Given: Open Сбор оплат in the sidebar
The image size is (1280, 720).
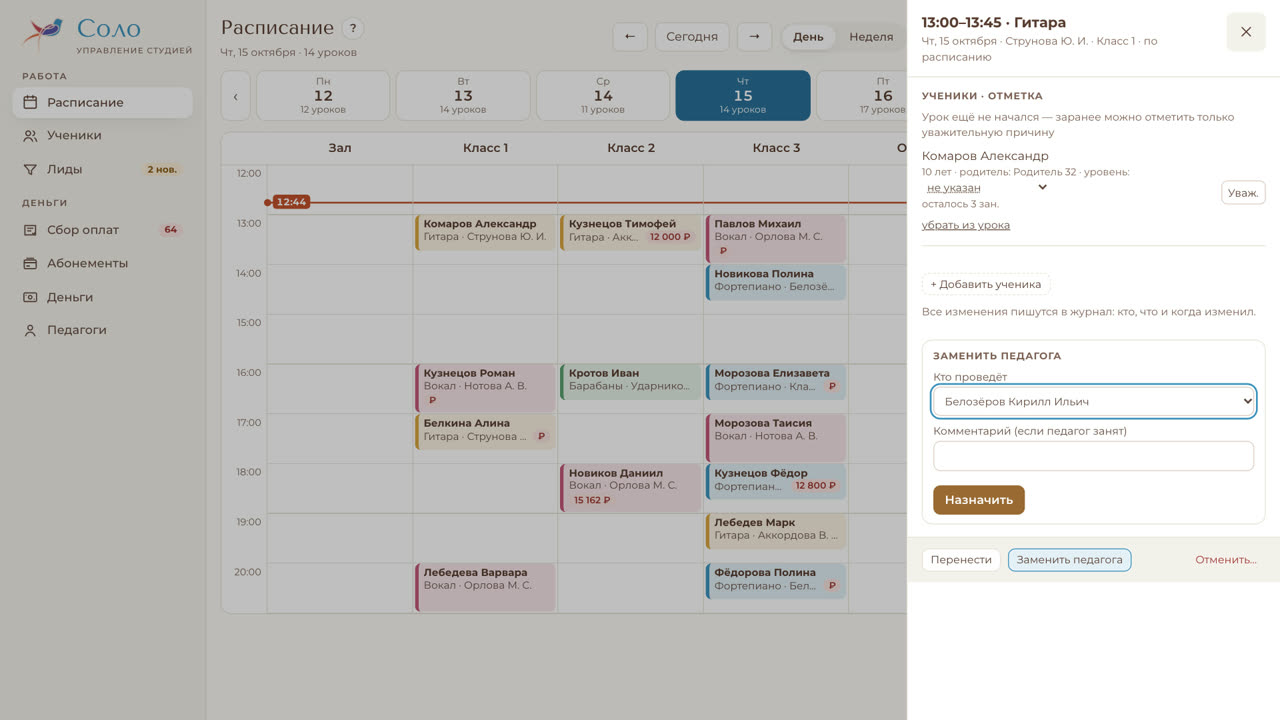Looking at the screenshot, I should pyautogui.click(x=102, y=230).
